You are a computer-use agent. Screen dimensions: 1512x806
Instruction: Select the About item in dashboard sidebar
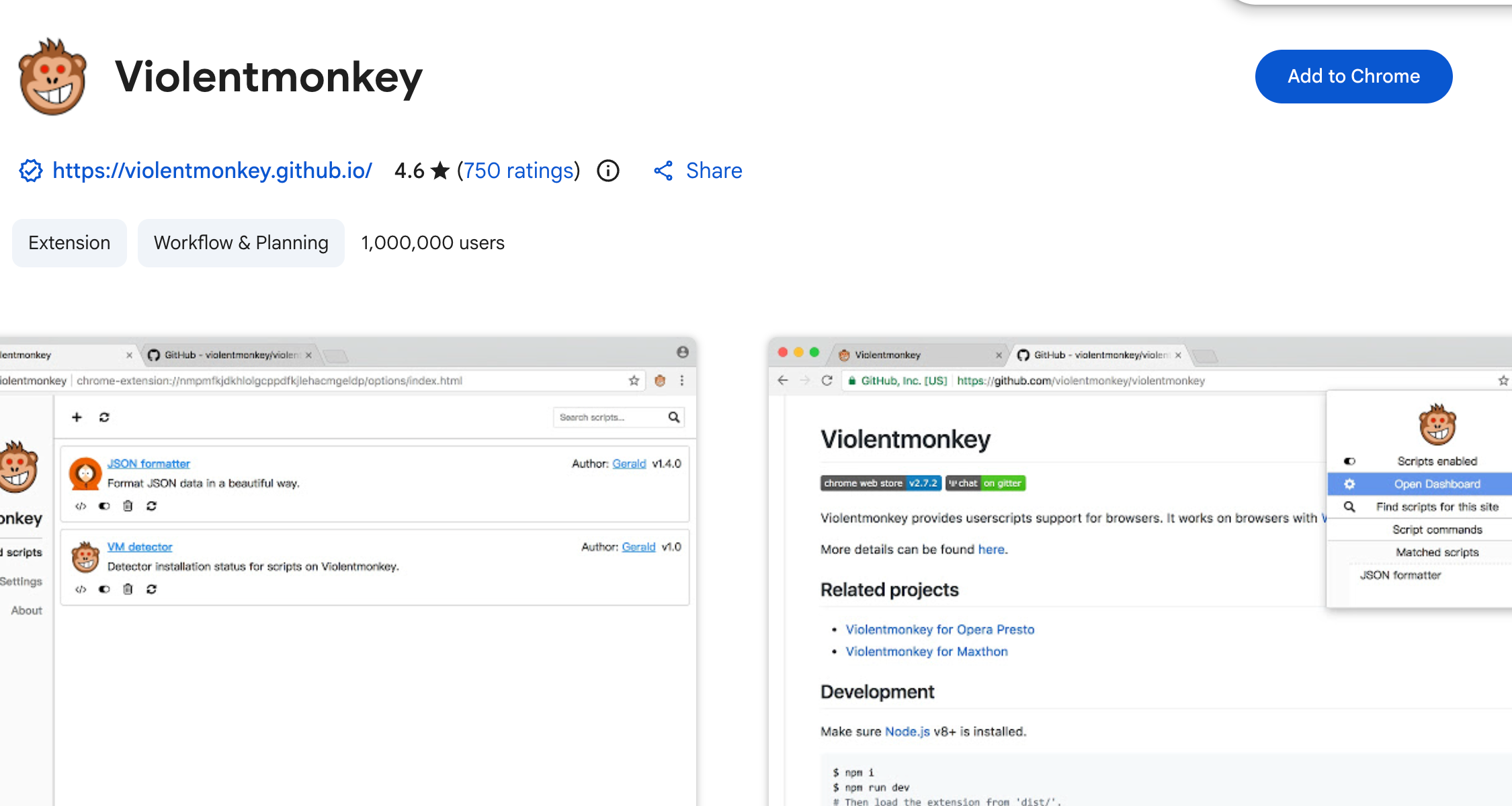pos(26,610)
